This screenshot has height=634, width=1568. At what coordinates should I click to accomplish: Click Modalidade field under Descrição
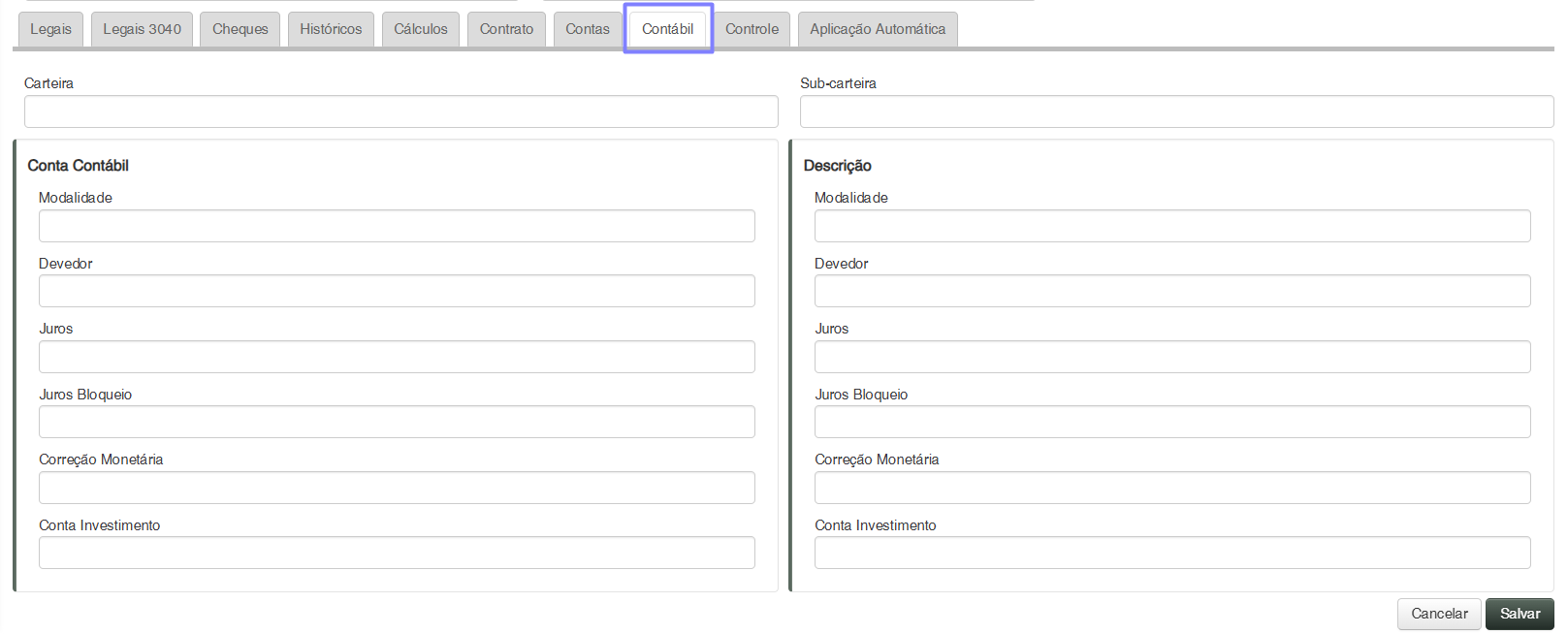[x=1172, y=226]
